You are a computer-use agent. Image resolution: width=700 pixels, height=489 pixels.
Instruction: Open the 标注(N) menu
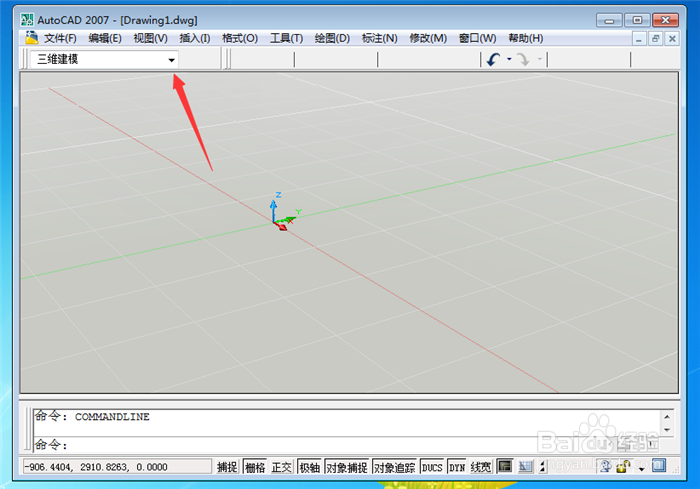click(379, 38)
